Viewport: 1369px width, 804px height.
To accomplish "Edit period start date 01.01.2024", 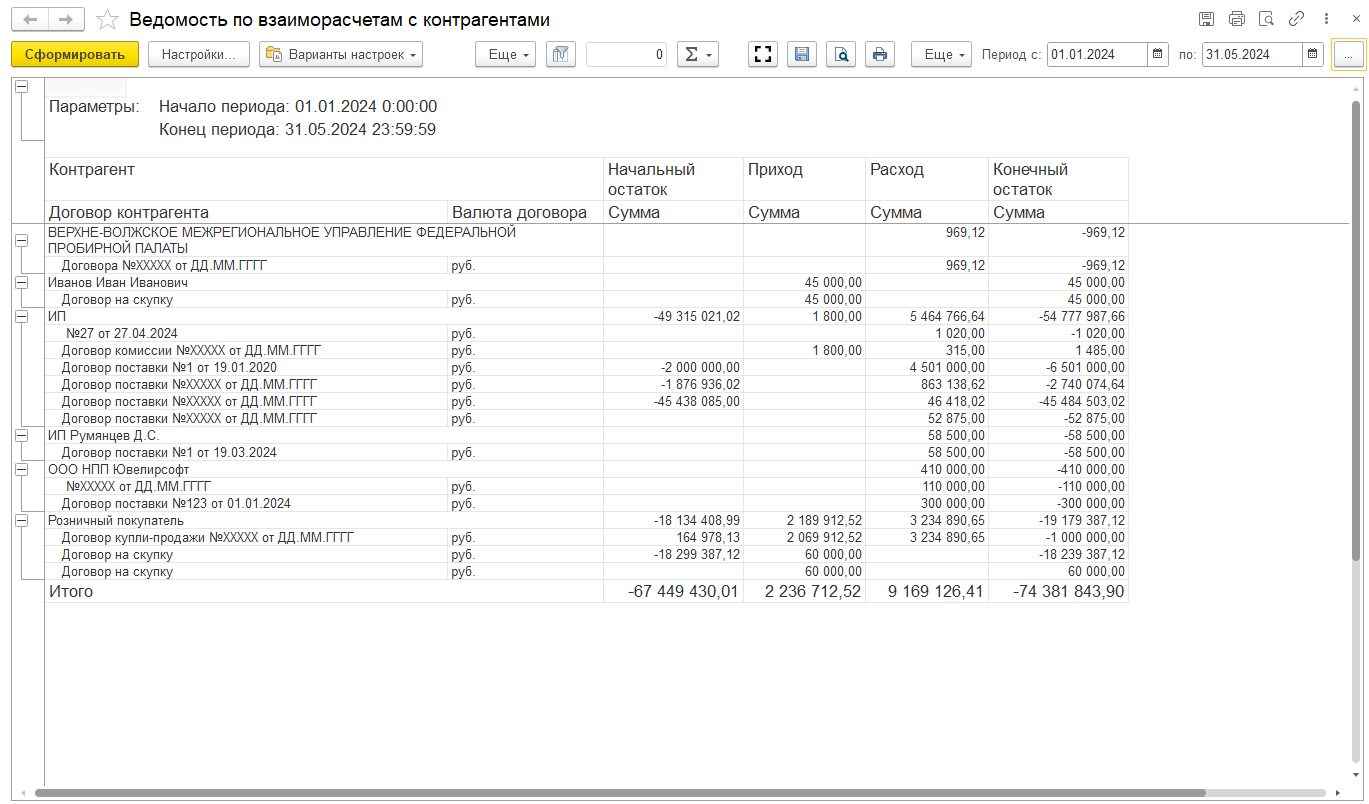I will 1097,55.
